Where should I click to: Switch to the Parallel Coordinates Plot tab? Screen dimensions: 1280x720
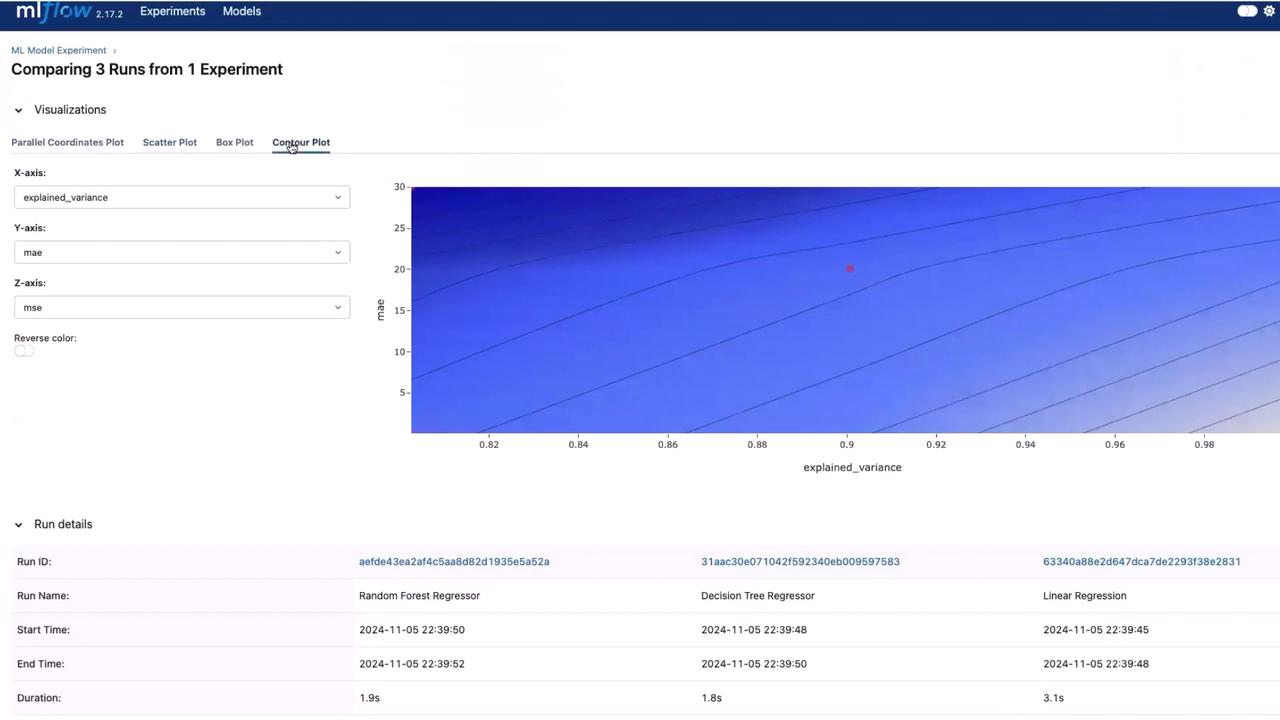(67, 142)
